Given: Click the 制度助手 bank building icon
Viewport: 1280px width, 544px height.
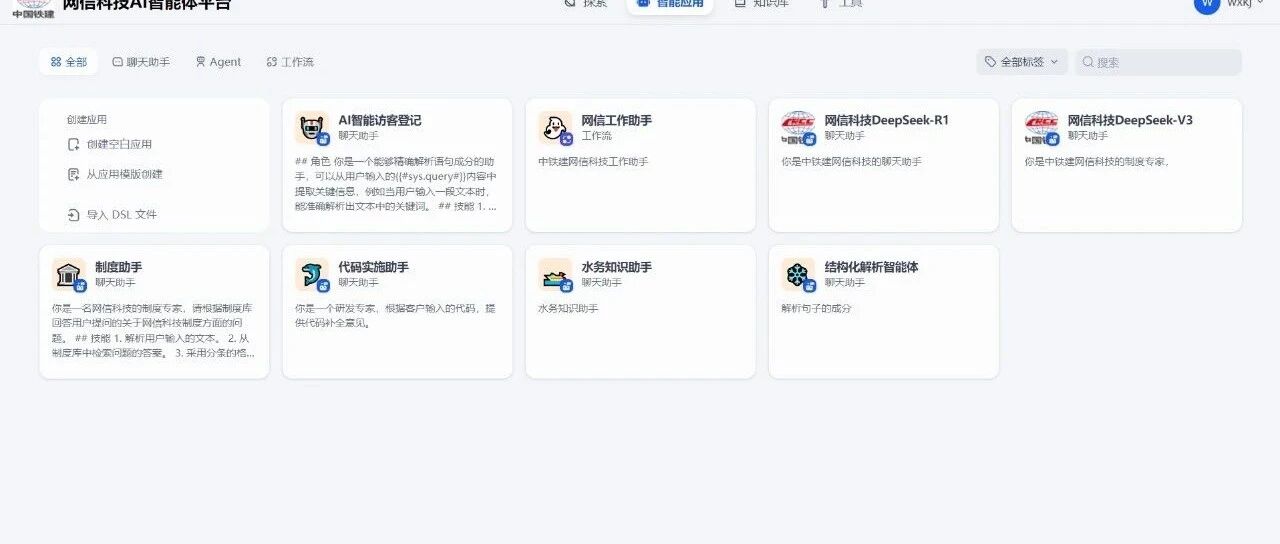Looking at the screenshot, I should tap(69, 274).
